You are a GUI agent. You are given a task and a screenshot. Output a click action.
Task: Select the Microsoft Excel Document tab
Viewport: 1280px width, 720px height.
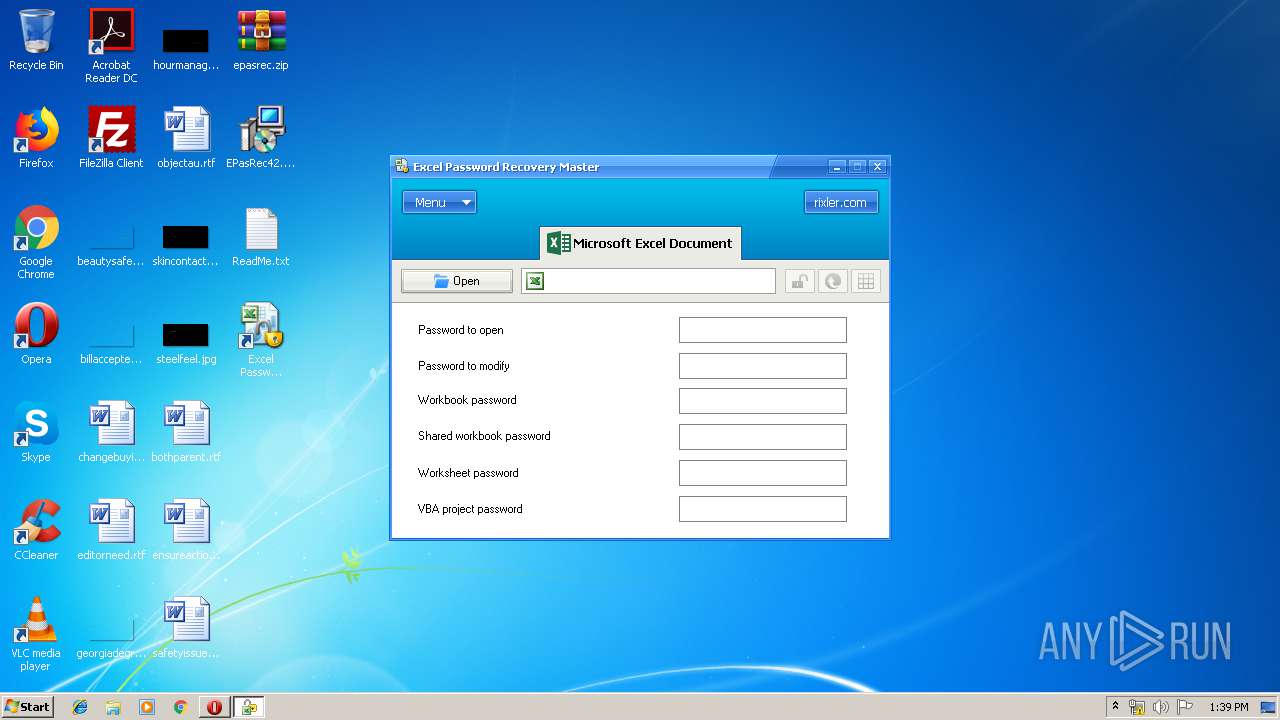click(x=641, y=243)
